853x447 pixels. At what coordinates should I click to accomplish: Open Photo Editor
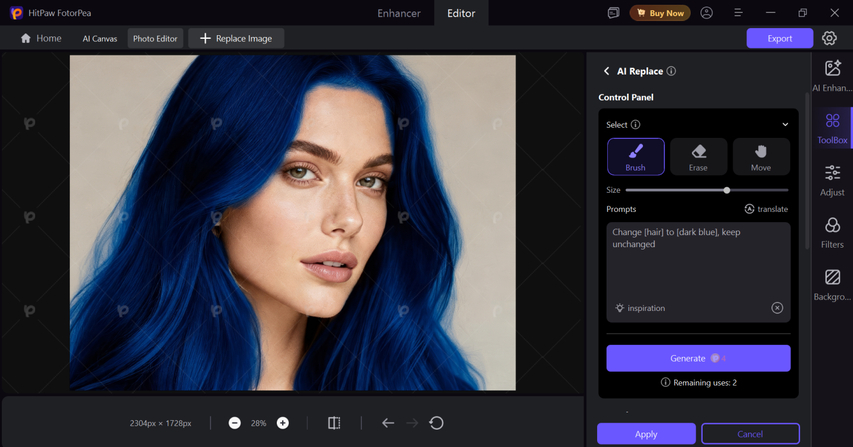(x=155, y=39)
